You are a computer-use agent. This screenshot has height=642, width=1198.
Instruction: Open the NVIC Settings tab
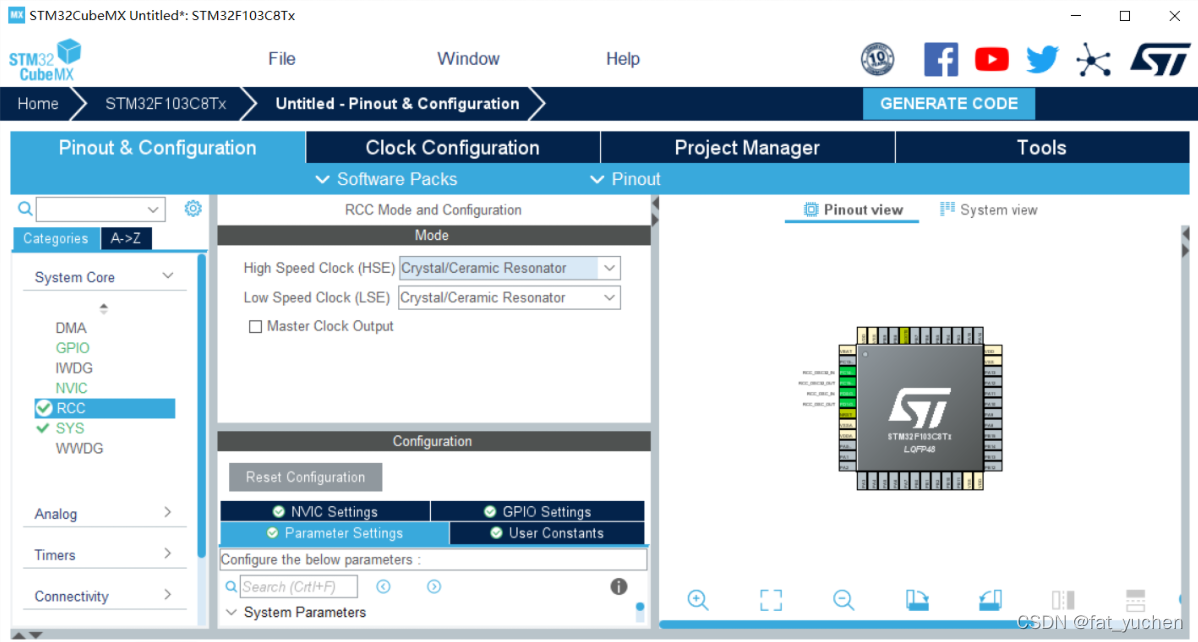pos(325,511)
